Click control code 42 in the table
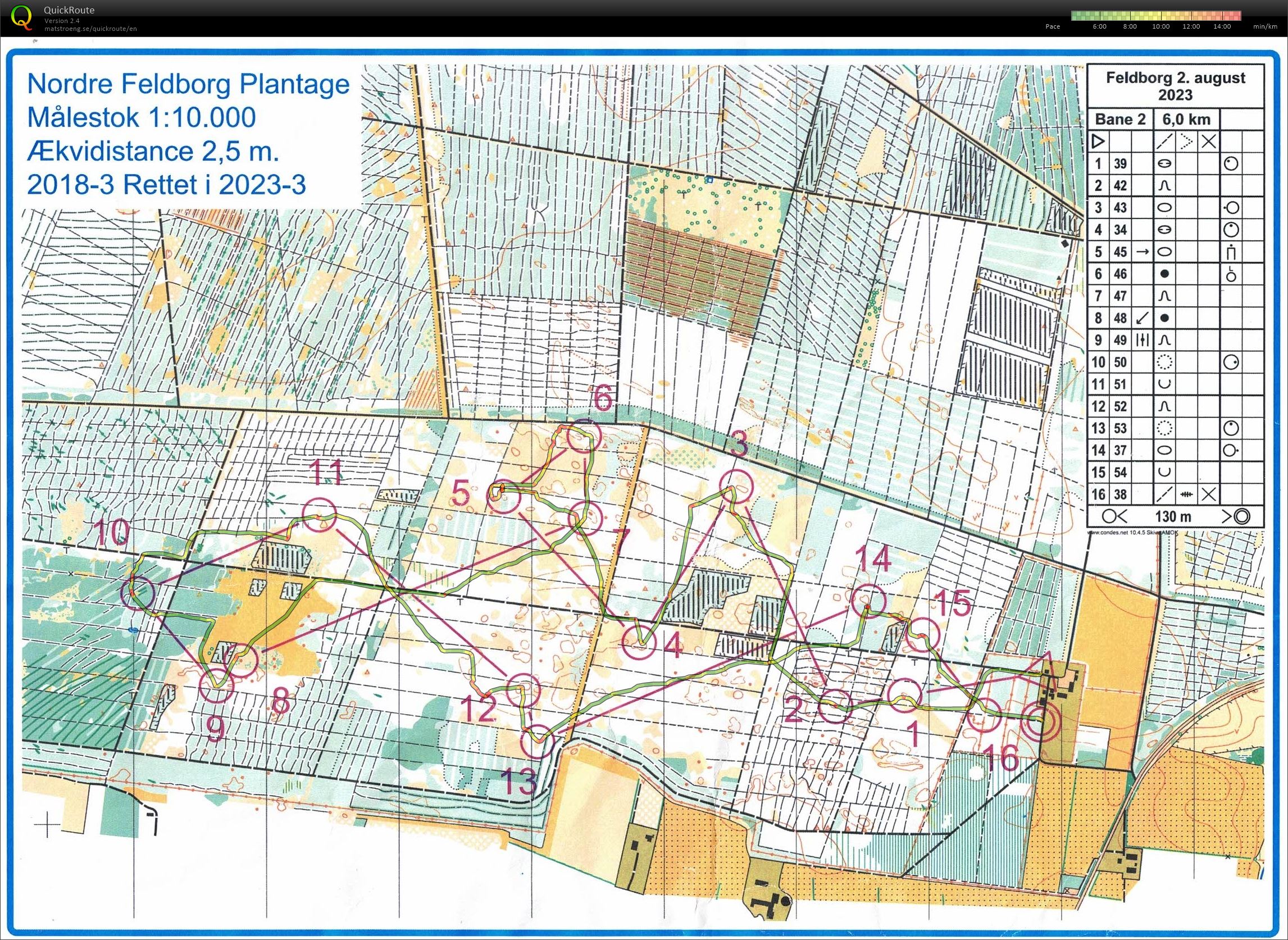The image size is (1288, 940). (1120, 185)
